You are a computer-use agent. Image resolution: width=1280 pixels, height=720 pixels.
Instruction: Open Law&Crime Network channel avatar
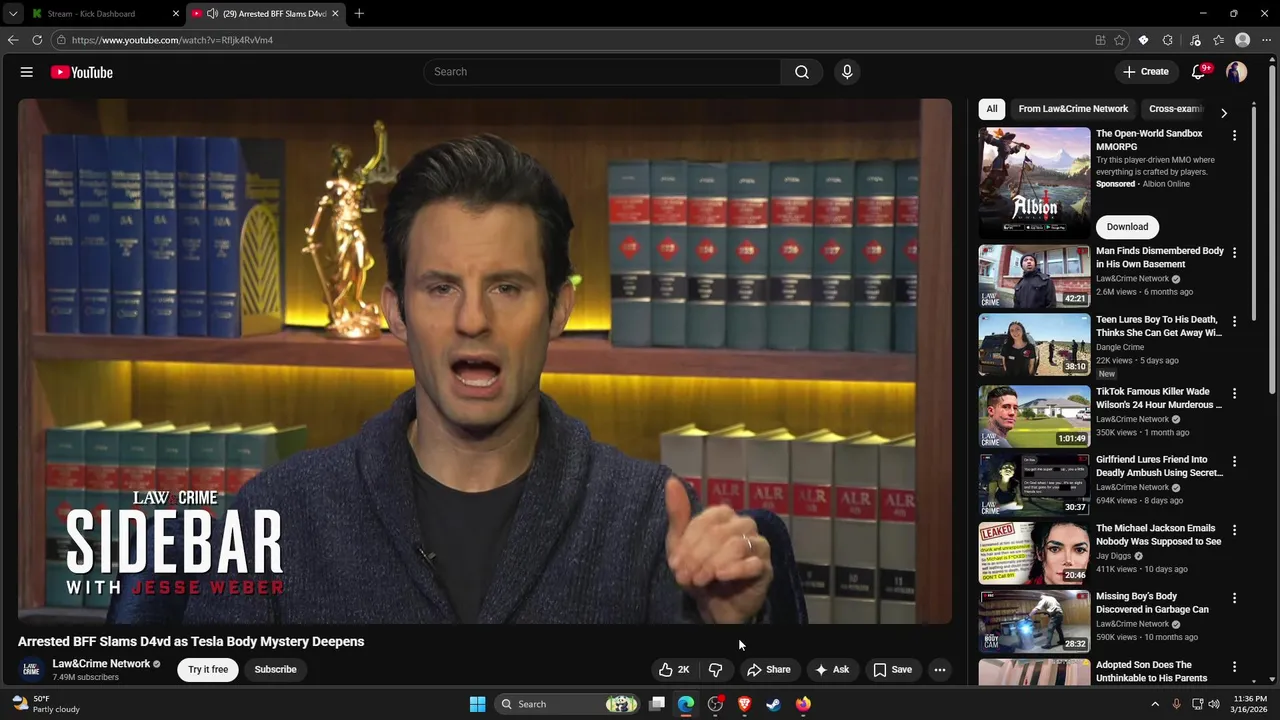coord(31,670)
